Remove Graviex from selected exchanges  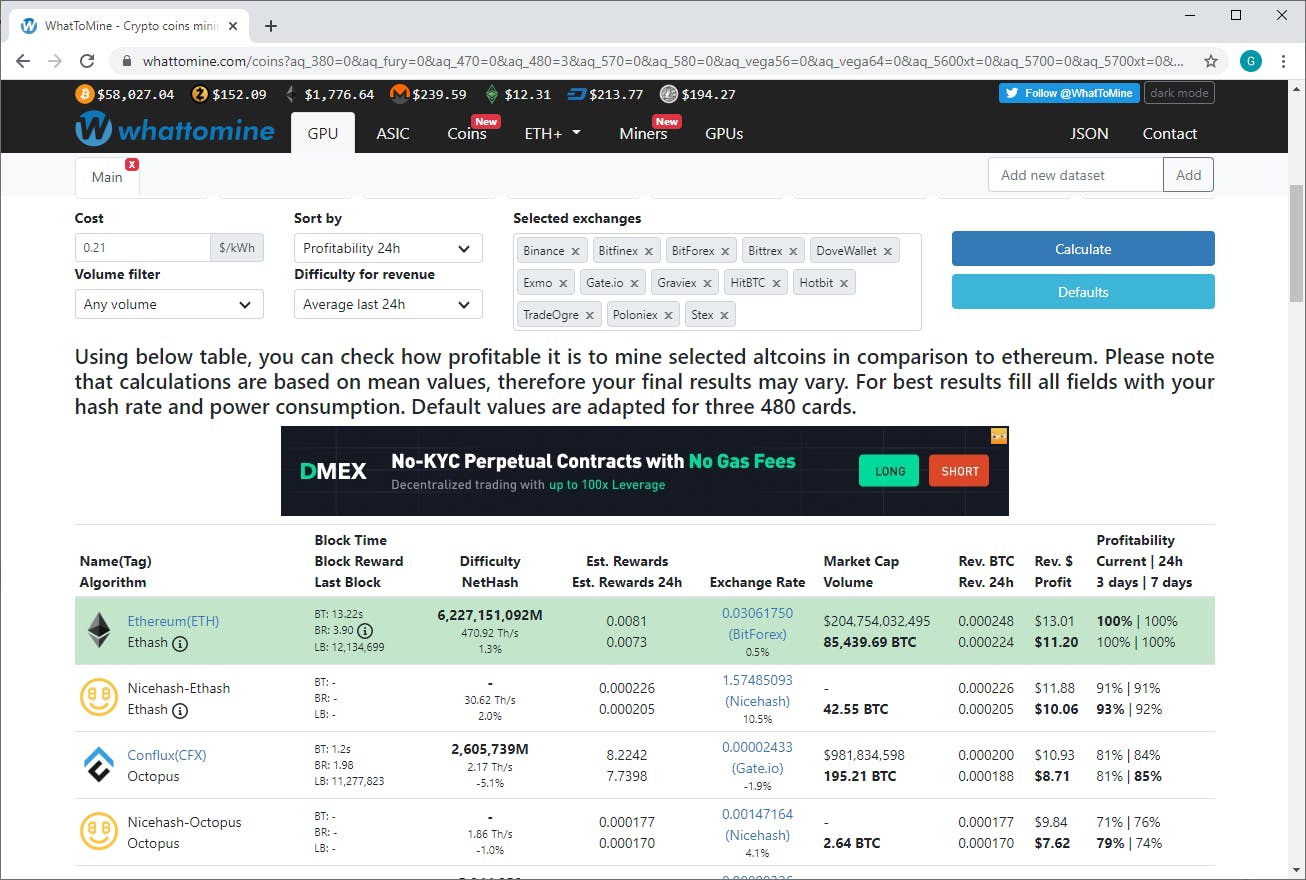(x=707, y=283)
